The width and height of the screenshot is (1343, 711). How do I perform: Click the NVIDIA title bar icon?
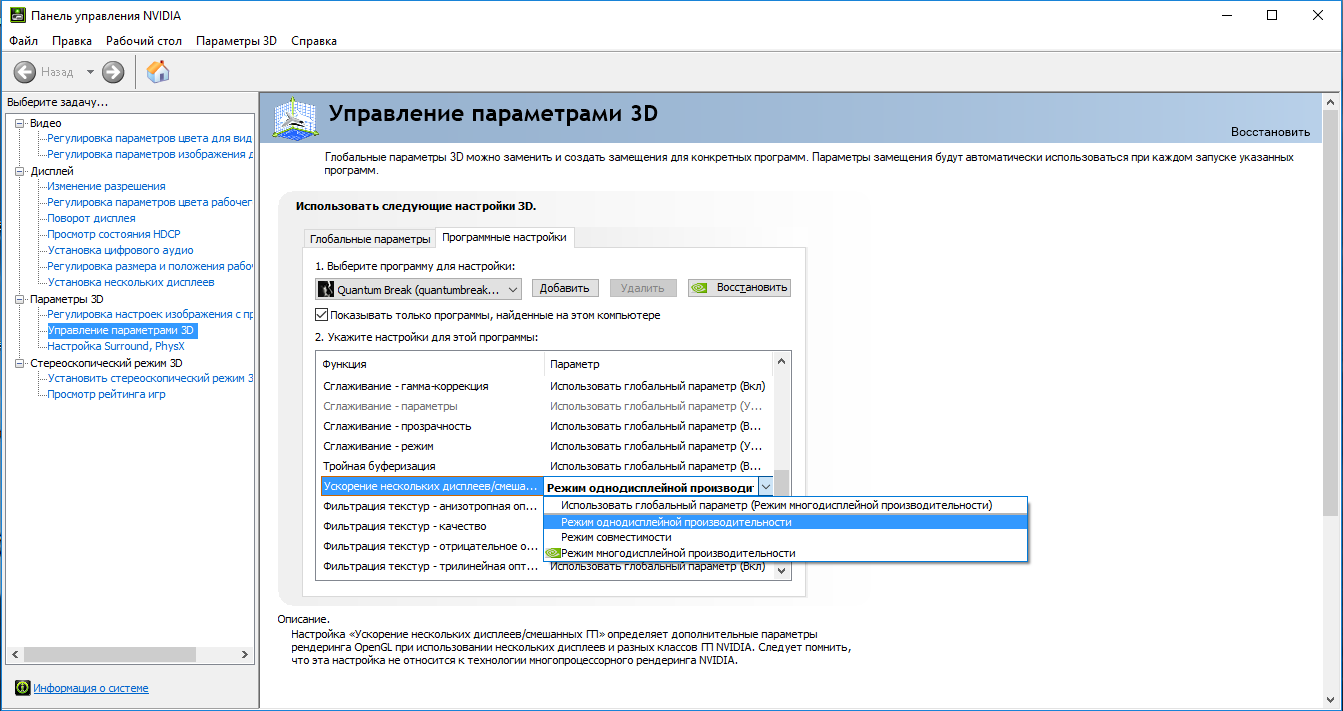(x=16, y=16)
